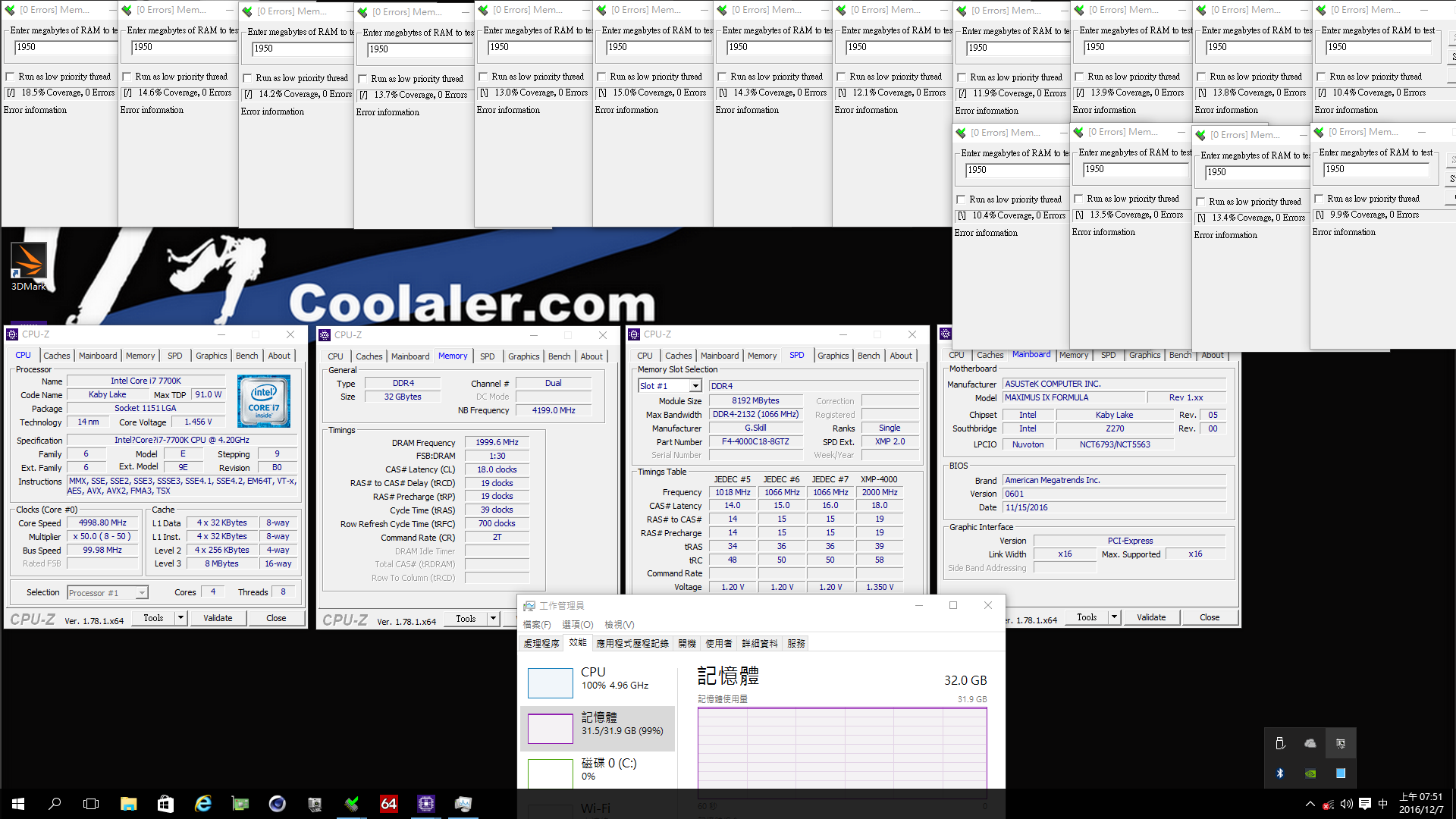The image size is (1456, 819).
Task: Switch to MemTest via its taskbar icon
Action: click(x=352, y=804)
